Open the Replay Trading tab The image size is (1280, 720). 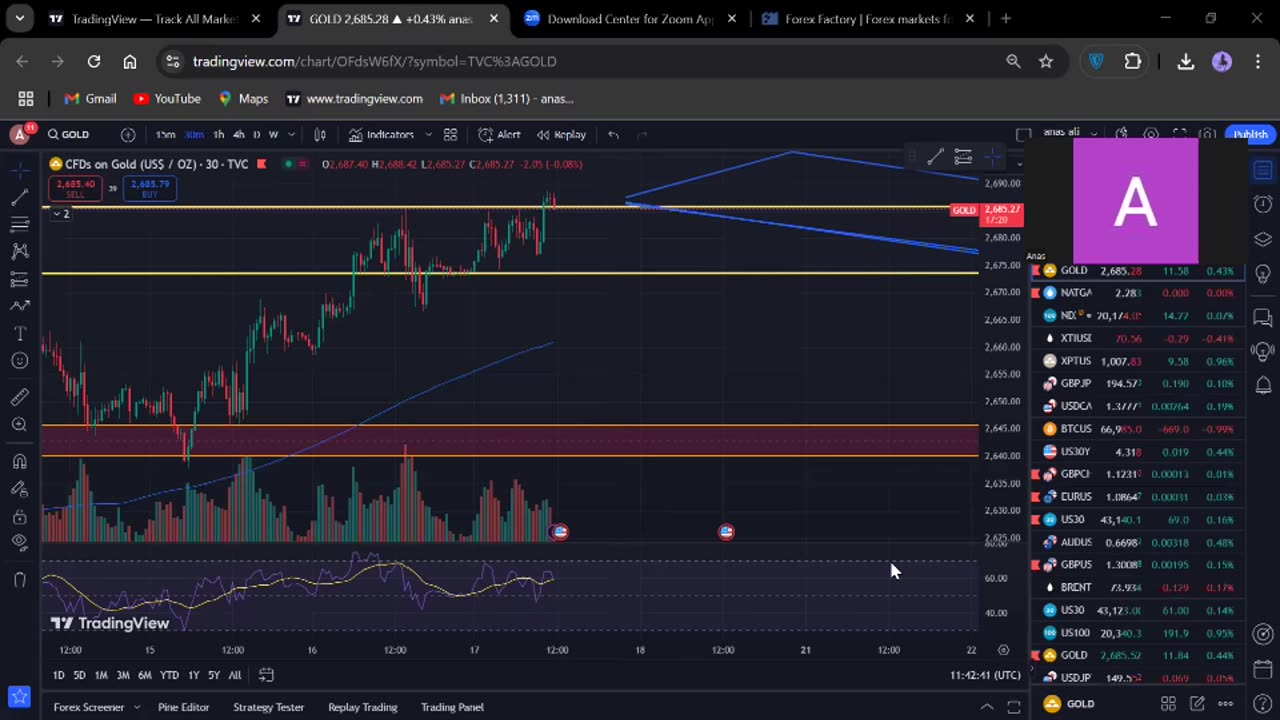[x=362, y=707]
